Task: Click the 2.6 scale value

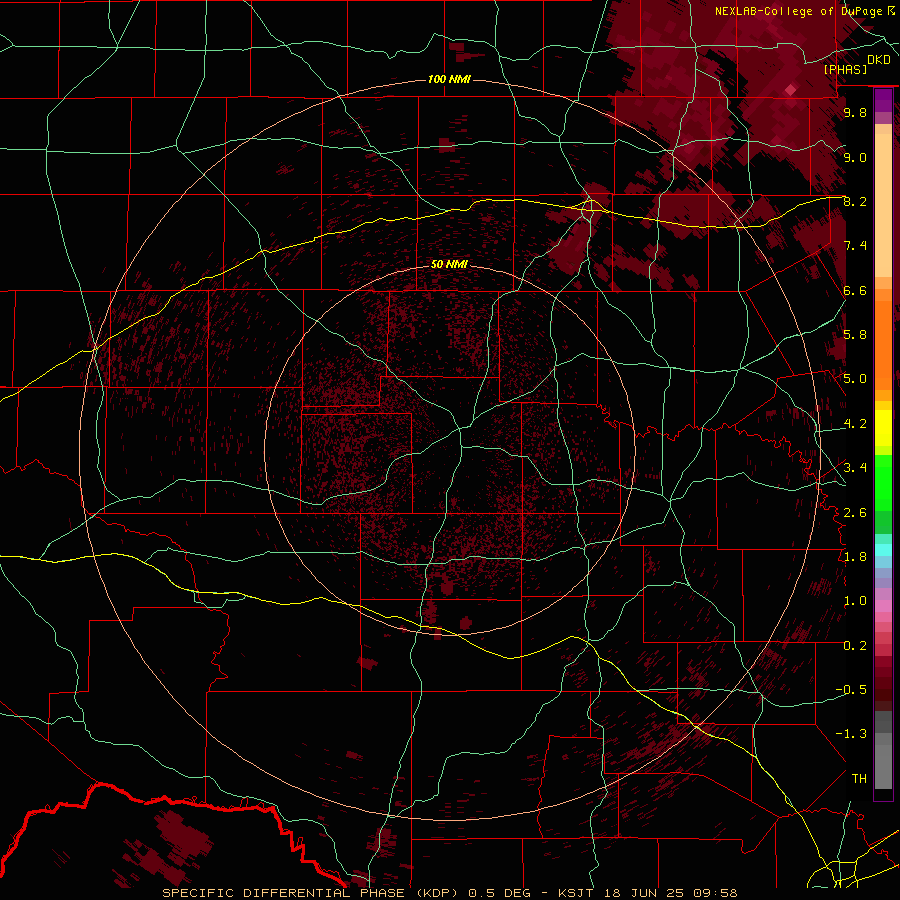Action: (855, 513)
